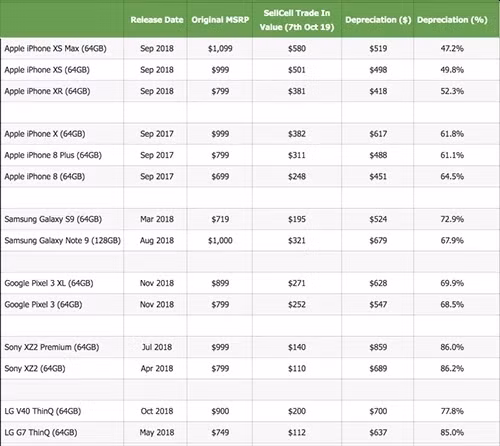Select the SellCell Trade In Value header
The width and height of the screenshot is (500, 446).
297,20
